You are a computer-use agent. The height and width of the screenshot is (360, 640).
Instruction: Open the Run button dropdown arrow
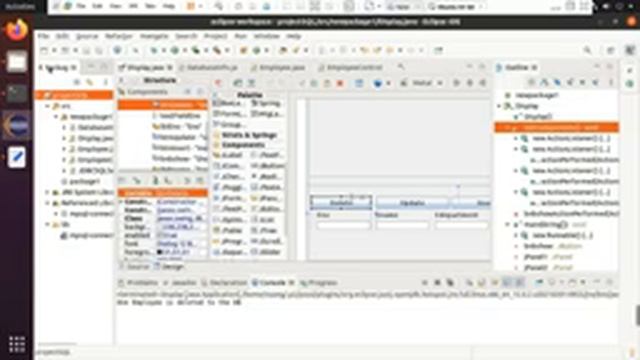[184, 51]
